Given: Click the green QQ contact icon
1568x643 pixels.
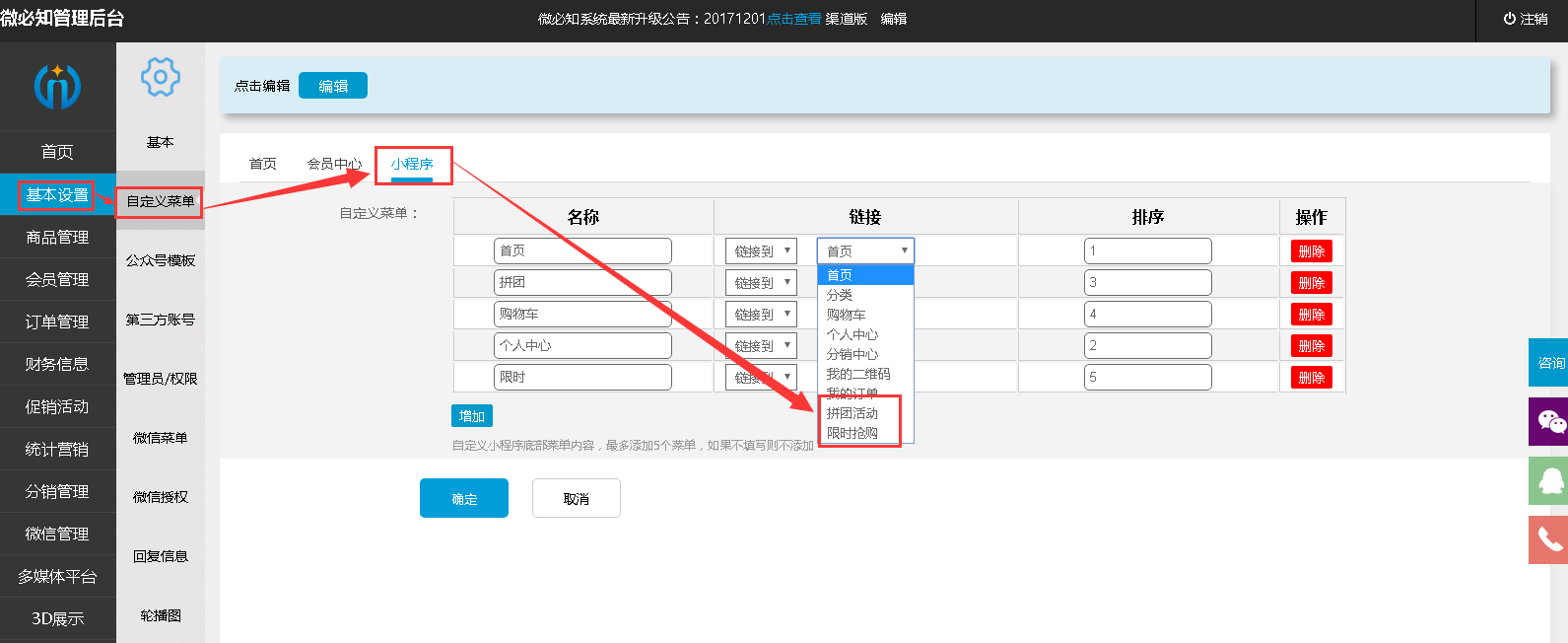Looking at the screenshot, I should 1549,480.
